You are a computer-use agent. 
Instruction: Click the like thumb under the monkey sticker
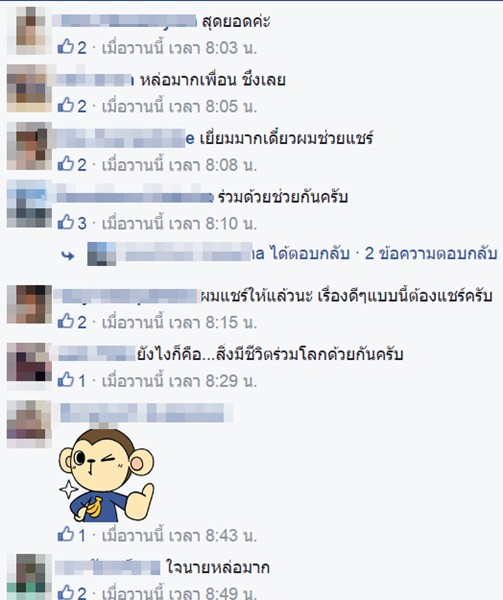pos(66,535)
